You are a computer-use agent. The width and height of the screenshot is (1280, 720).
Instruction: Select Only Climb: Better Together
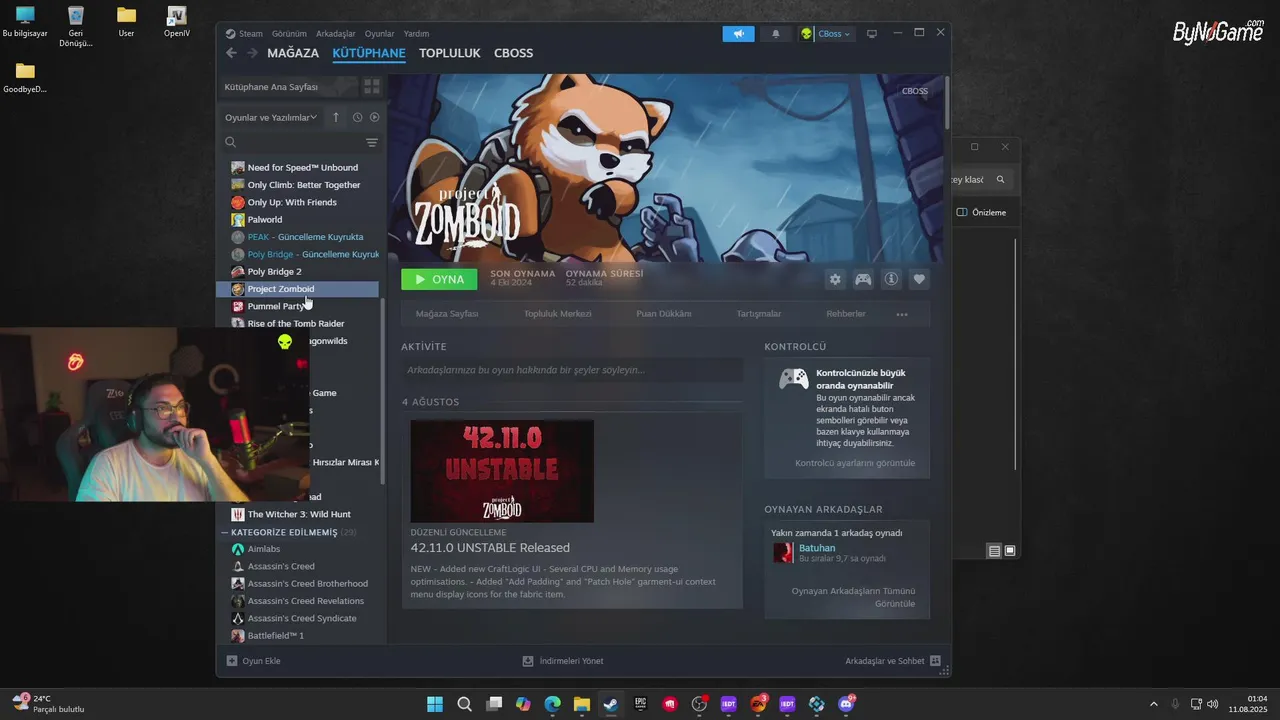click(304, 185)
